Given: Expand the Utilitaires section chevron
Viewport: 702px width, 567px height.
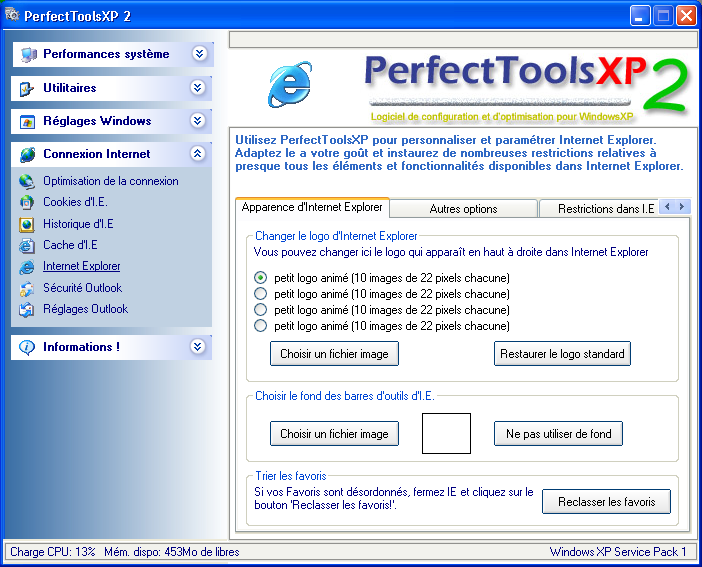Looking at the screenshot, I should point(198,87).
